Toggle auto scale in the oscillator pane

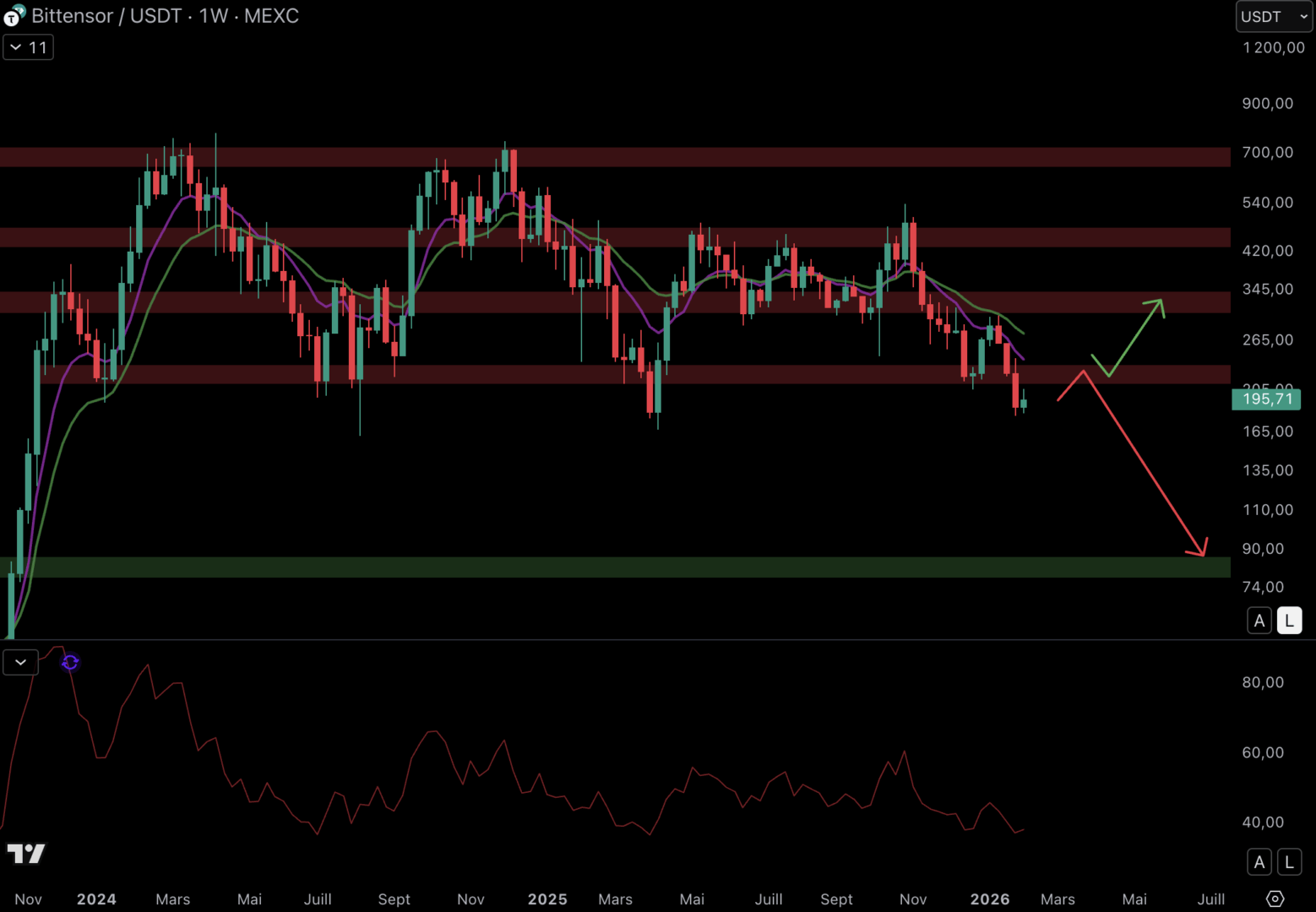1259,862
